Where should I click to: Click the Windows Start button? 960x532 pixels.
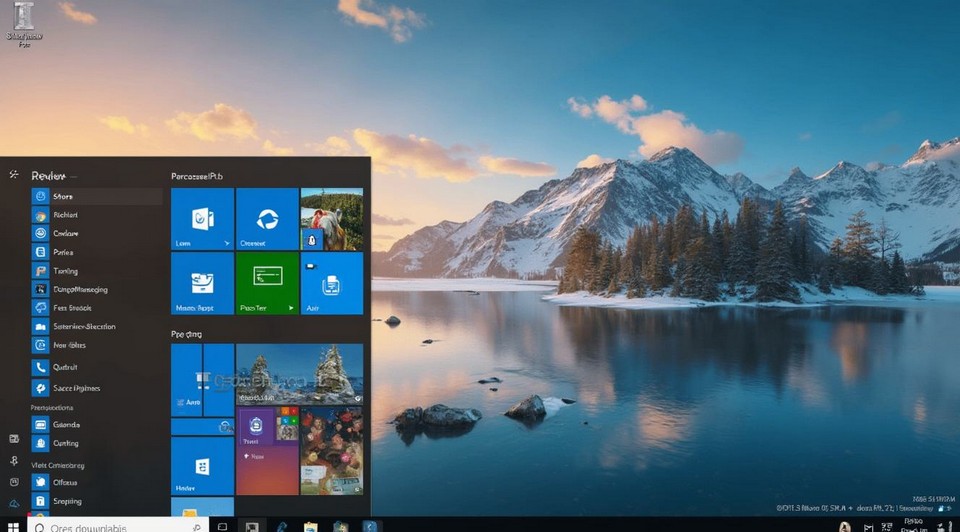14,526
